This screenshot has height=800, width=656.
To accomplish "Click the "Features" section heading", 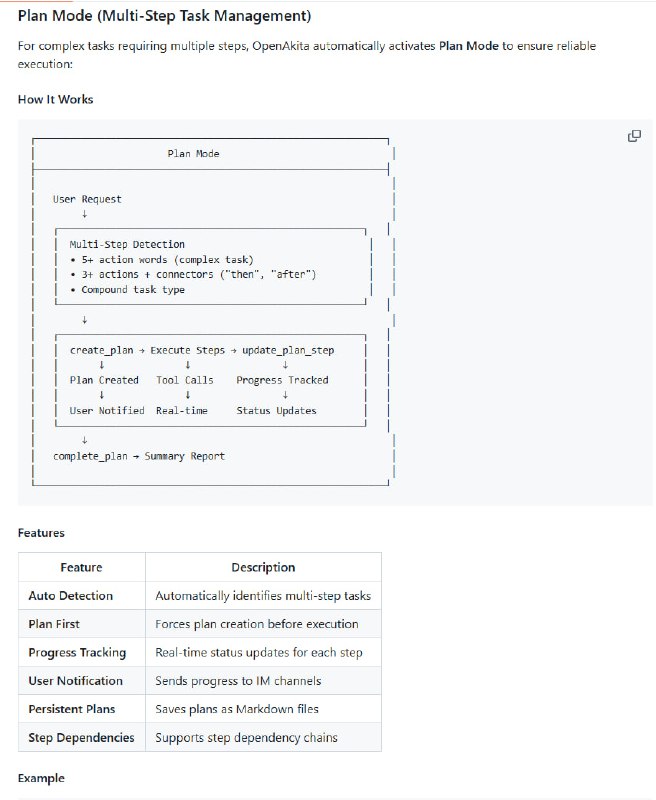I will pos(41,533).
